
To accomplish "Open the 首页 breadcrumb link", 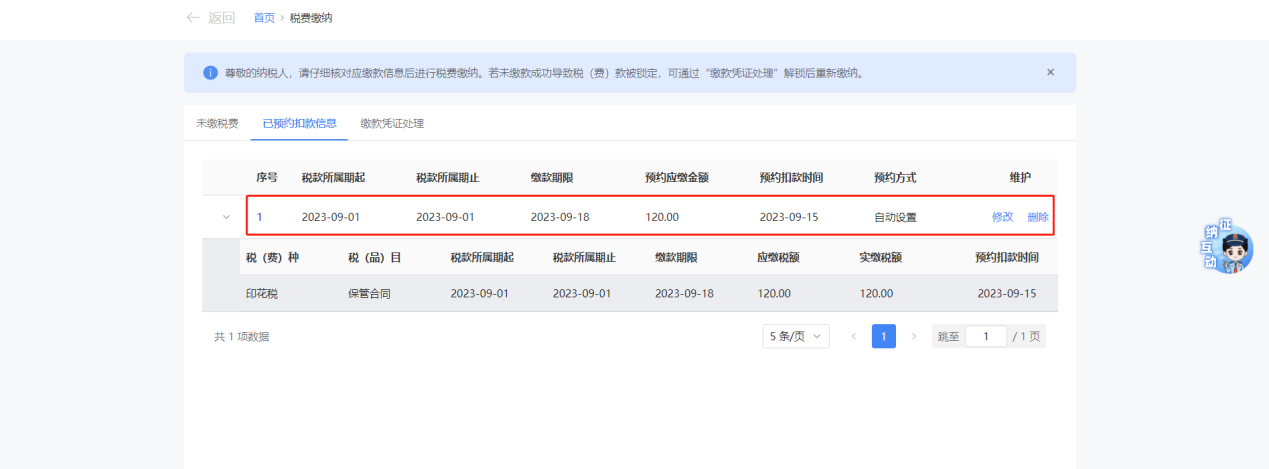I will point(264,18).
